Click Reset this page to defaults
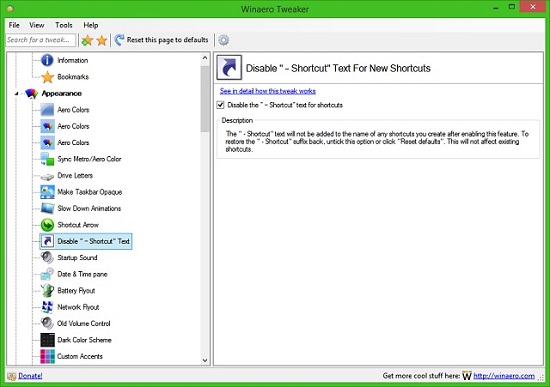Viewport: 550px width, 387px height. pyautogui.click(x=162, y=40)
